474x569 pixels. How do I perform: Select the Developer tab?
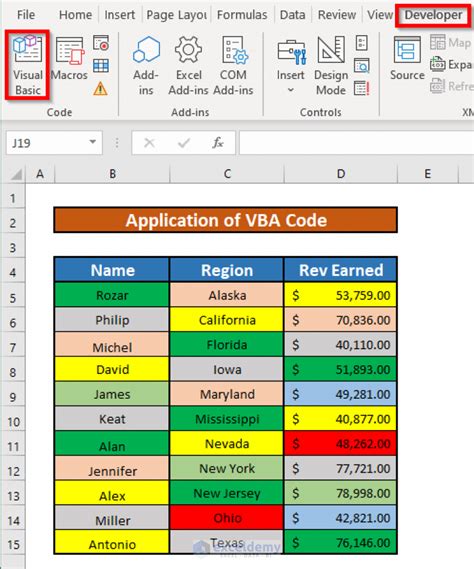tap(433, 15)
